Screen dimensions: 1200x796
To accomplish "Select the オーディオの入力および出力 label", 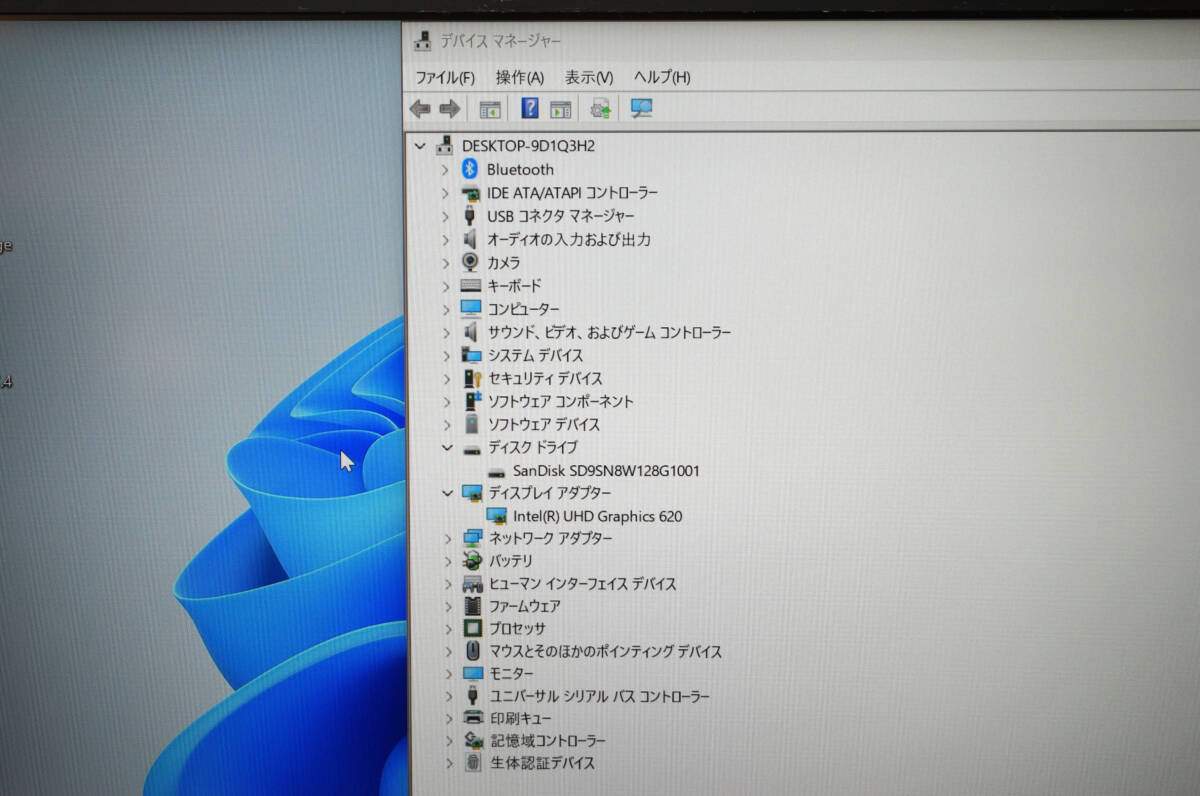I will tap(569, 239).
